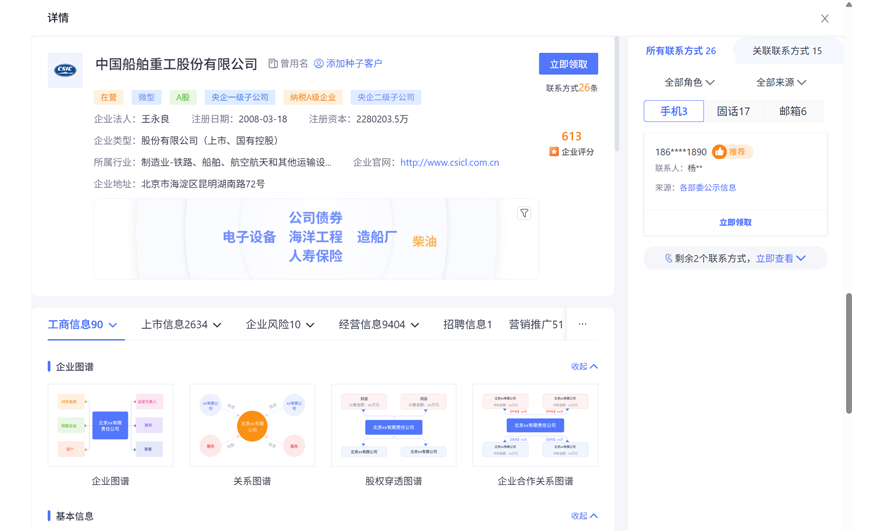Click the CSIC company logo
The height and width of the screenshot is (531, 882).
(65, 70)
